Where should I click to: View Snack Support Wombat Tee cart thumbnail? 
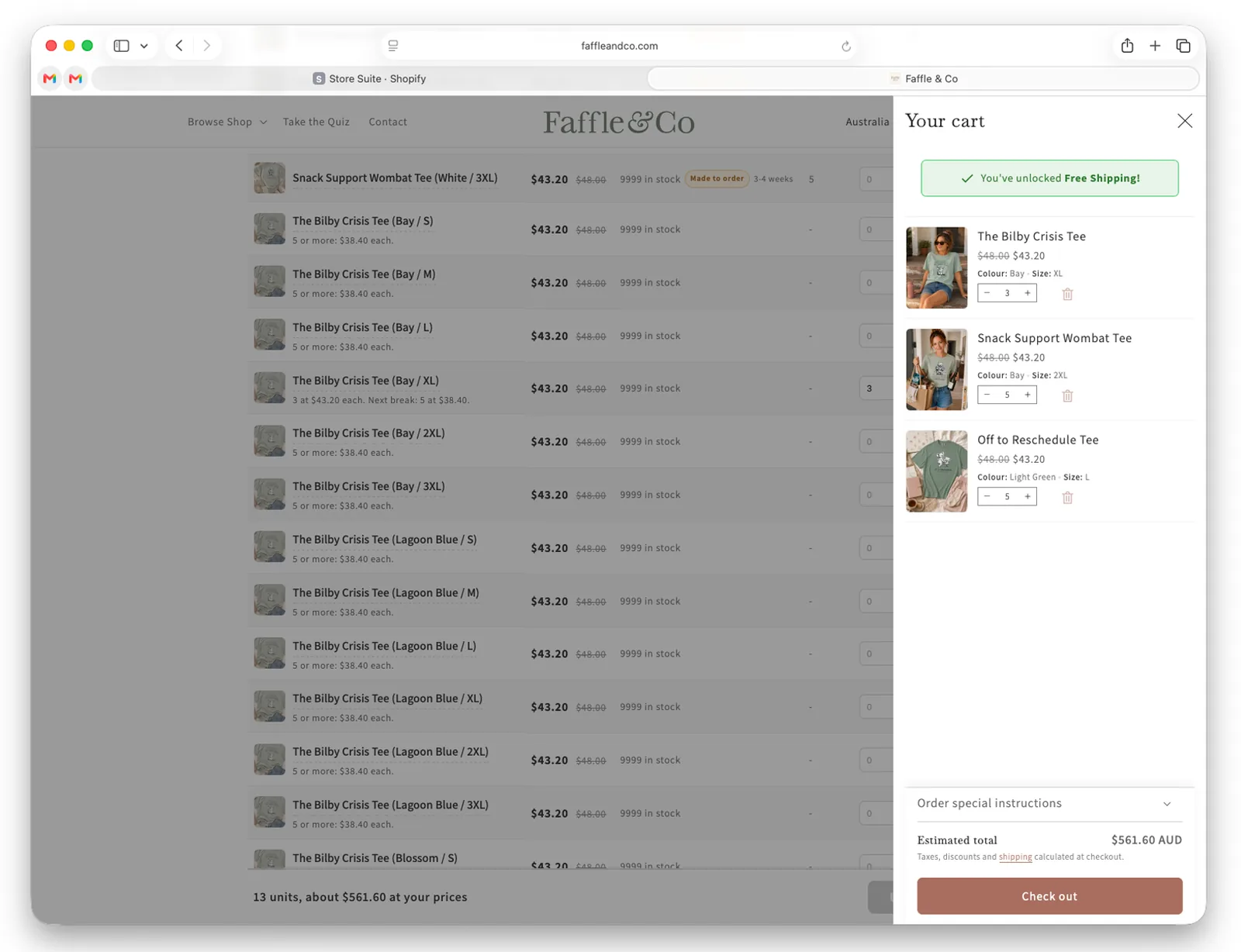(x=937, y=369)
